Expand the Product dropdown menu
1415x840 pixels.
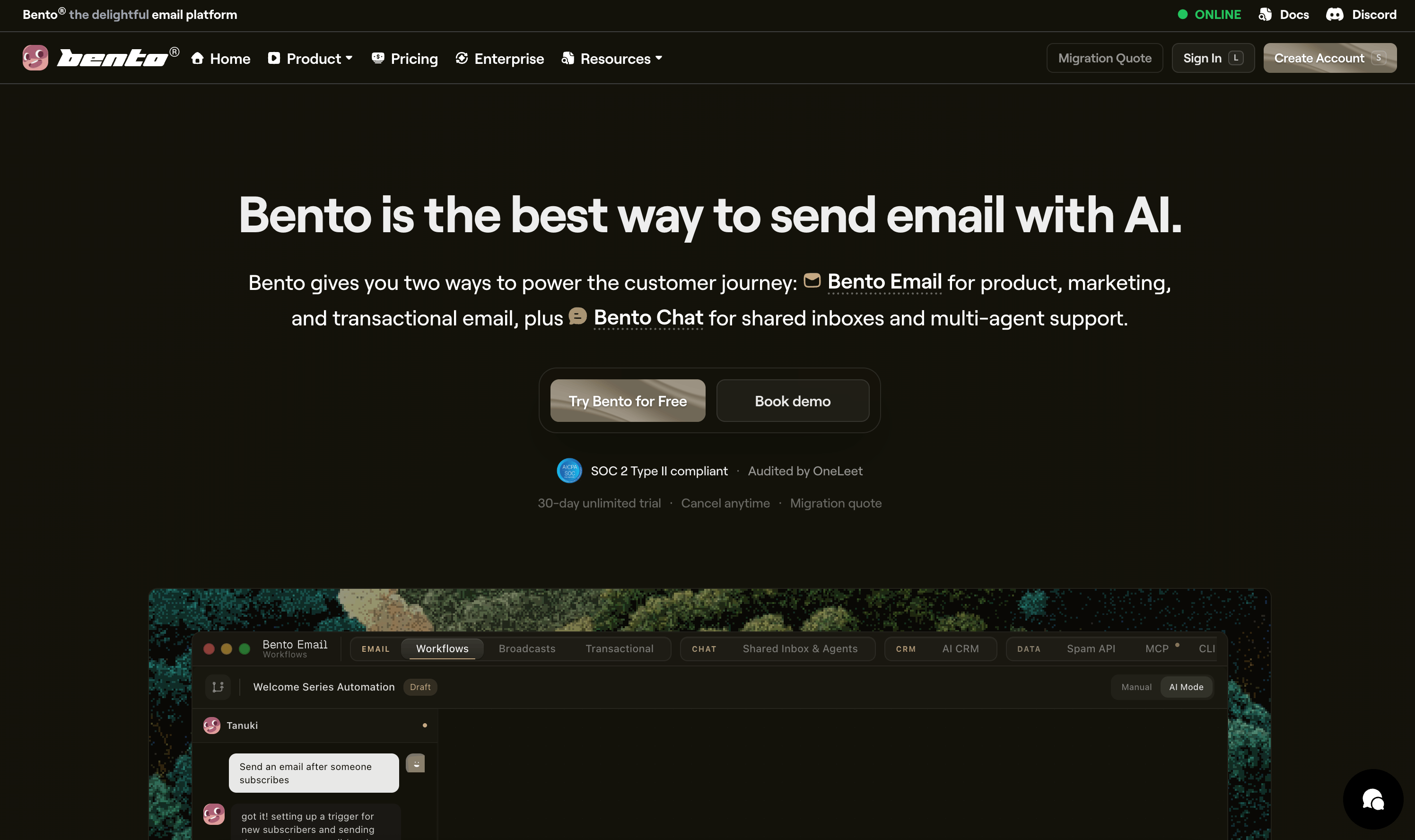[311, 58]
